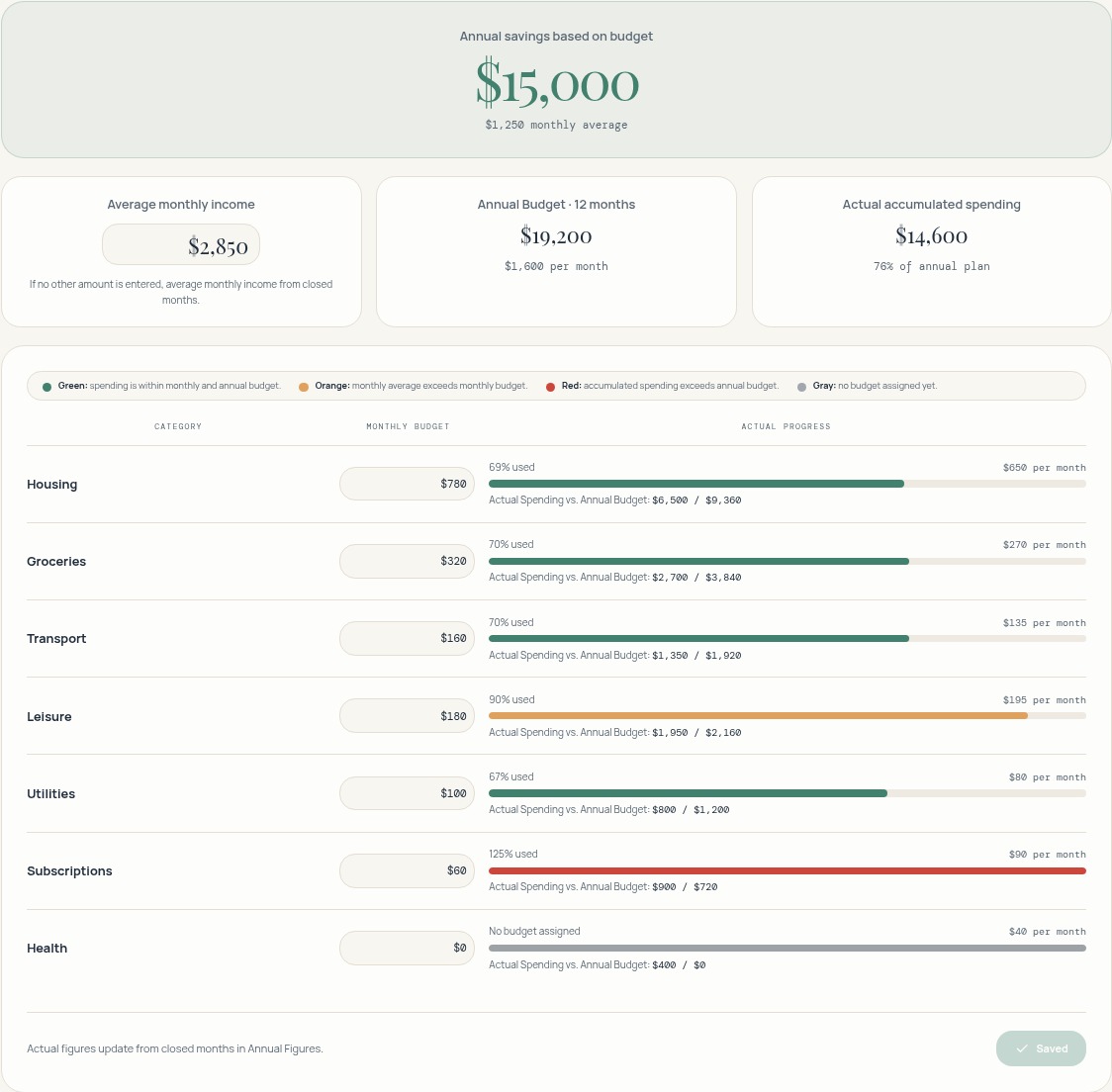Click the '$135 per month' value
The height and width of the screenshot is (1092, 1112).
[1044, 623]
